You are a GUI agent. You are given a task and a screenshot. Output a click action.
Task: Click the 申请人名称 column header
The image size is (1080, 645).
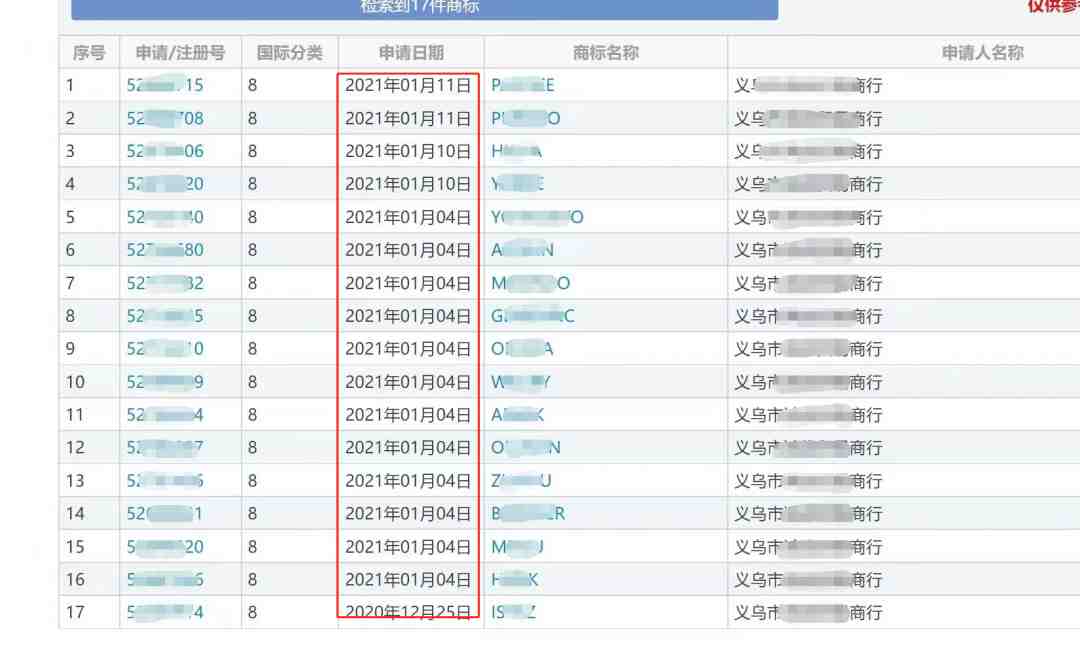[x=983, y=53]
